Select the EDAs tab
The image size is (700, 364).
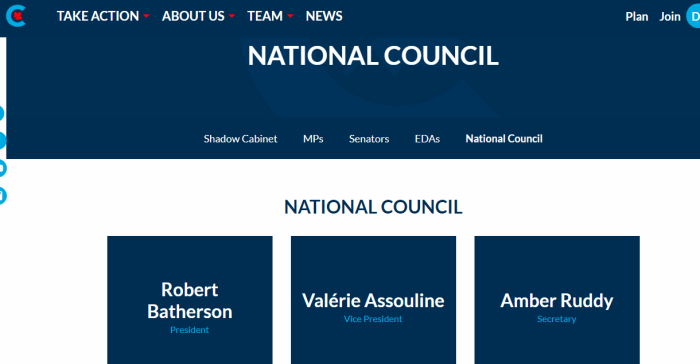[x=427, y=139]
